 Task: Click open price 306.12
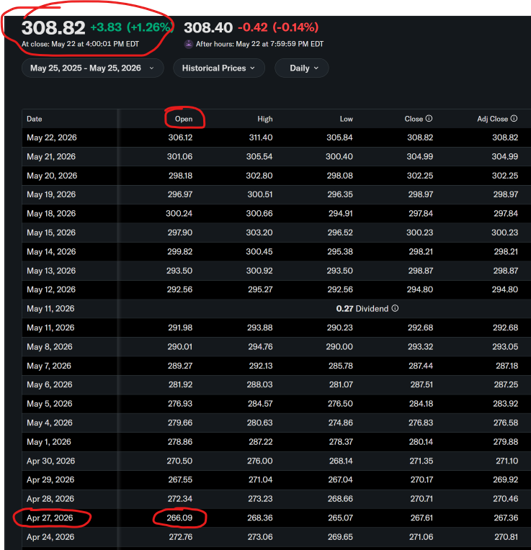(x=180, y=138)
